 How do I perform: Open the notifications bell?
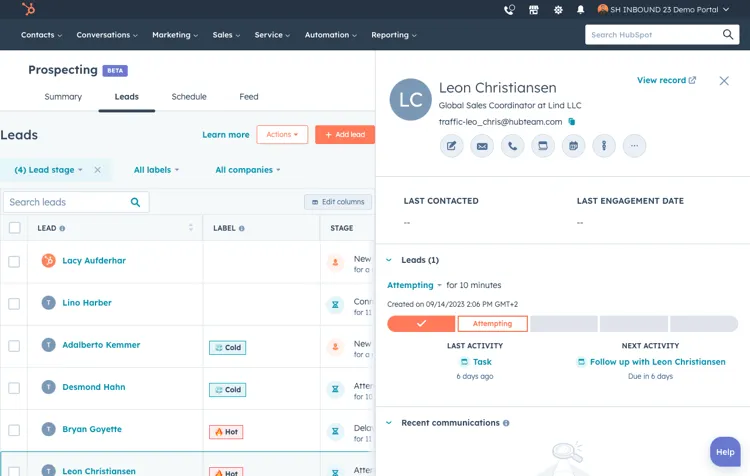click(581, 10)
